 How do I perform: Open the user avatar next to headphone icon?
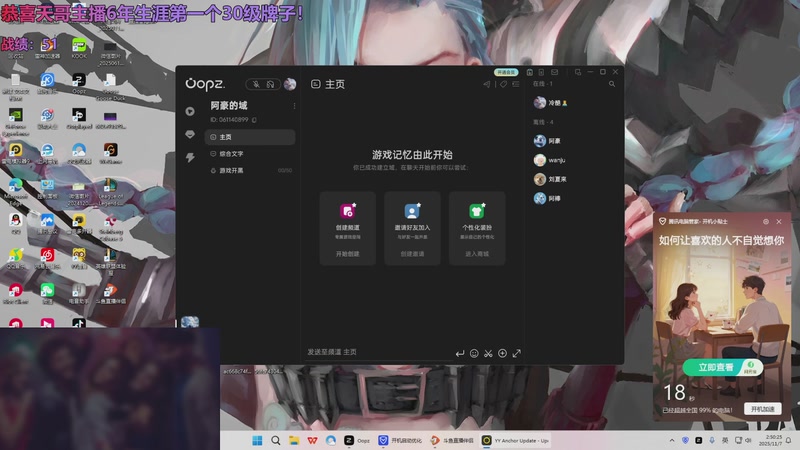point(290,84)
